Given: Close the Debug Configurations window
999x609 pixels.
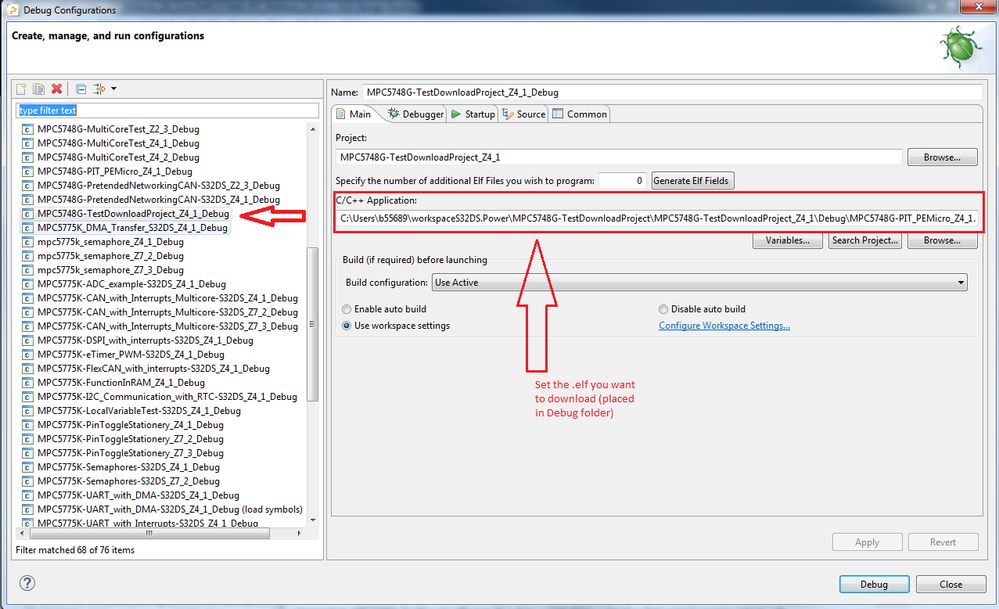Looking at the screenshot, I should coord(979,6).
